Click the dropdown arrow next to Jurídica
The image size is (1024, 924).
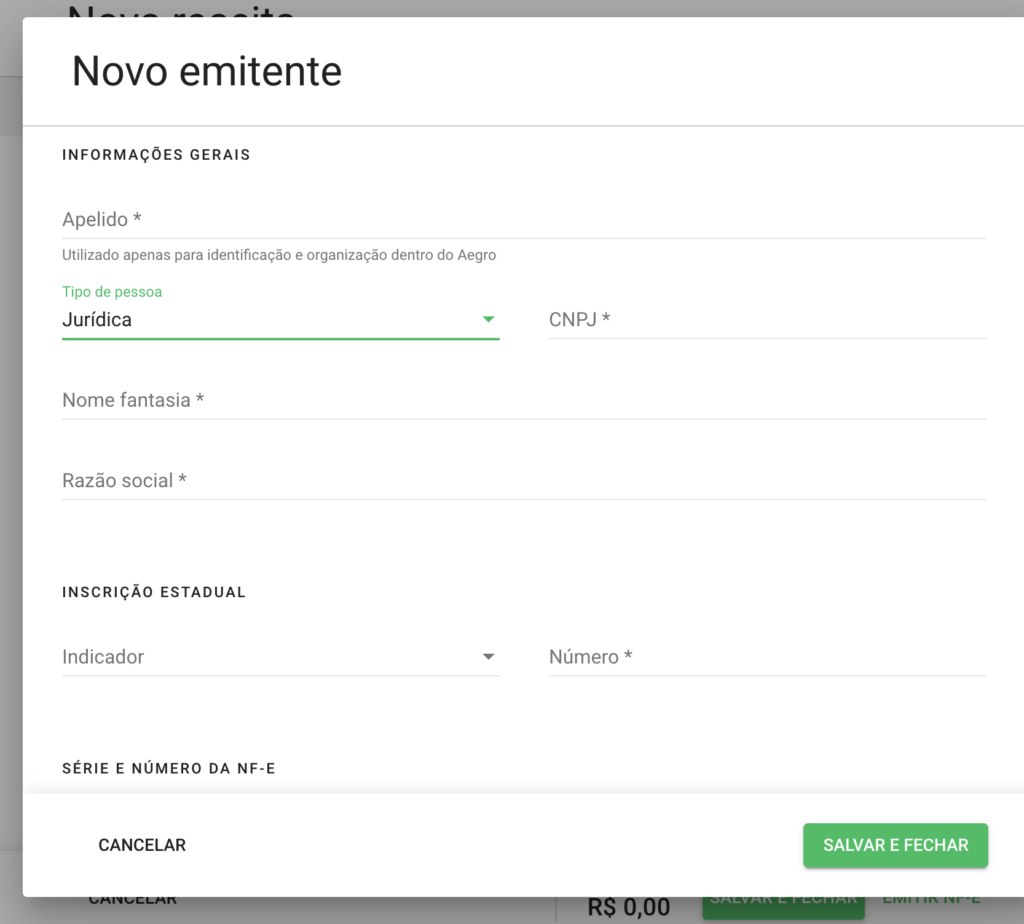point(488,319)
